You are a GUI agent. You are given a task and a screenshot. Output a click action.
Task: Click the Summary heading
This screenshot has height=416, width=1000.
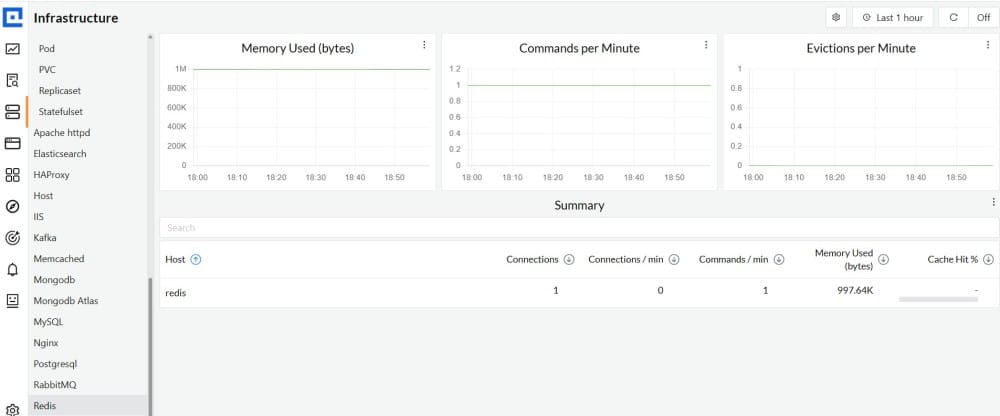[x=579, y=205]
